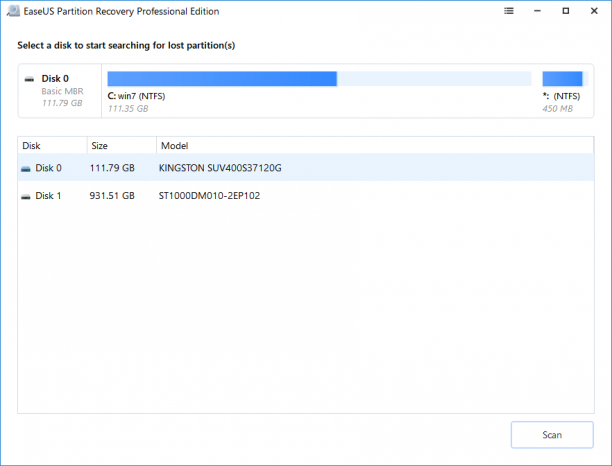Select the 450 MB NTFS partition bar
Image resolution: width=612 pixels, height=466 pixels.
[x=565, y=78]
